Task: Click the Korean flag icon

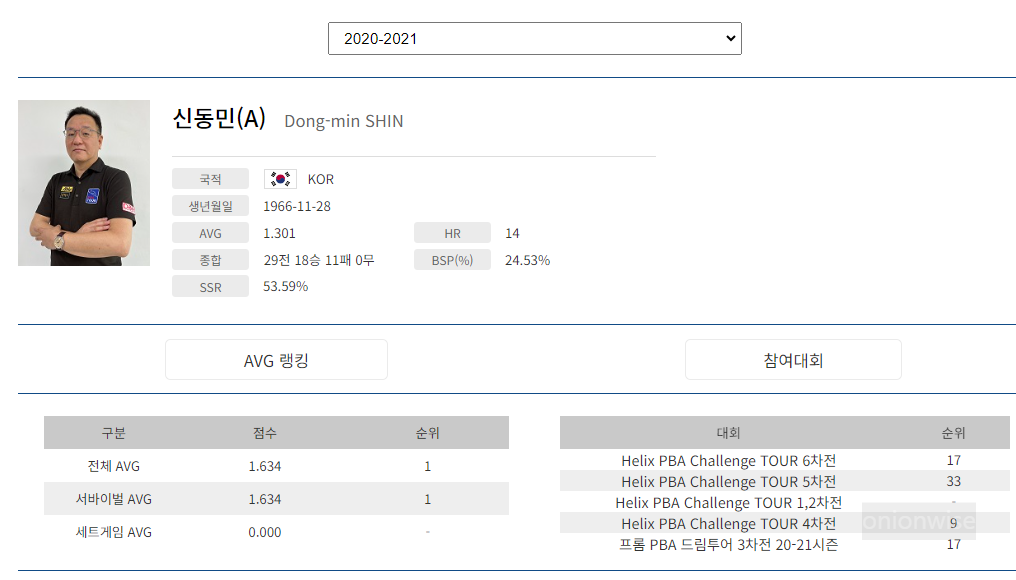Action: (x=279, y=178)
